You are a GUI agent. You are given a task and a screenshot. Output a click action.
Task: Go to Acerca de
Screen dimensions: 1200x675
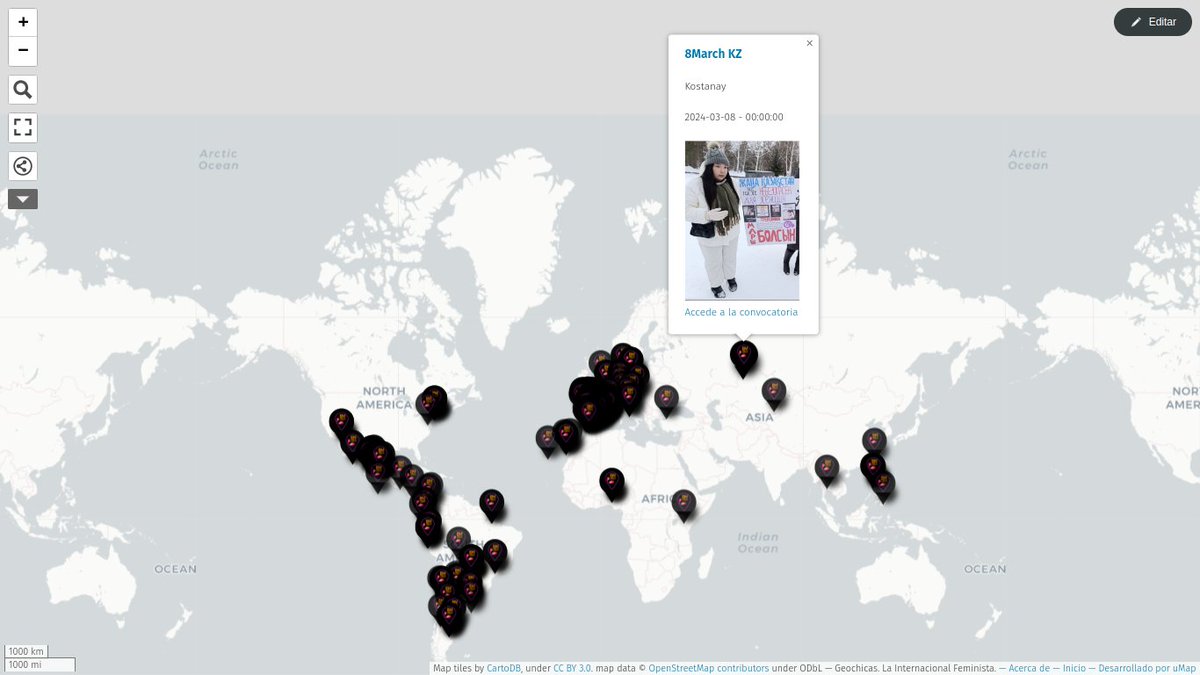1031,667
